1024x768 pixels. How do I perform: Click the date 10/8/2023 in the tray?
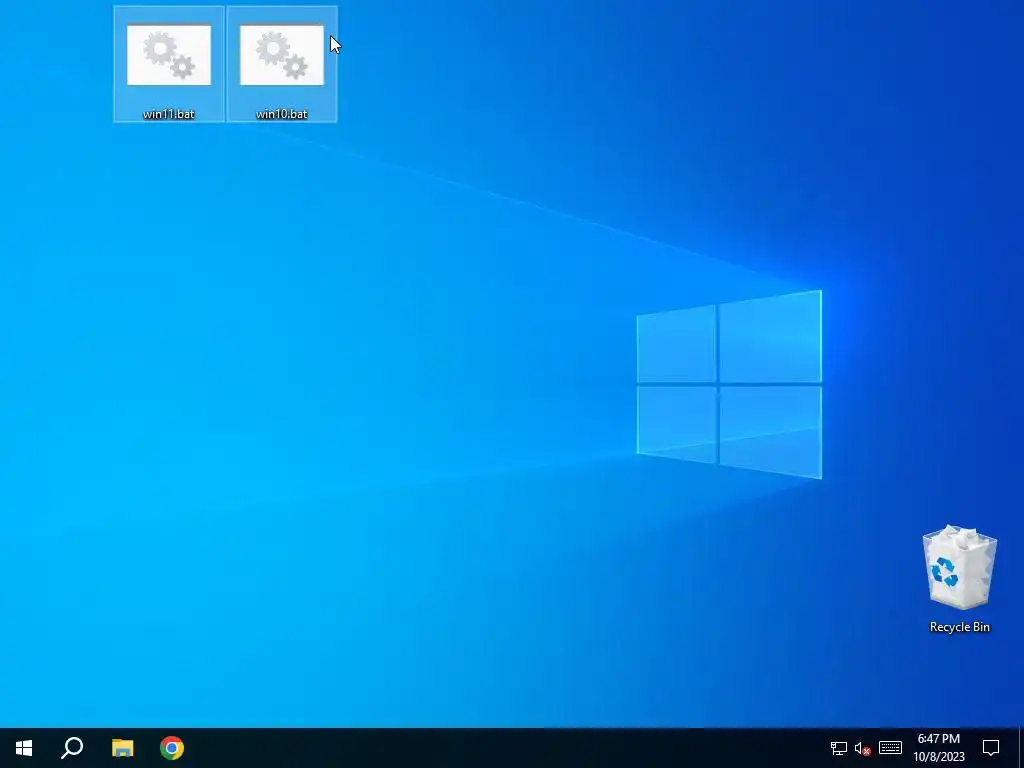click(938, 757)
